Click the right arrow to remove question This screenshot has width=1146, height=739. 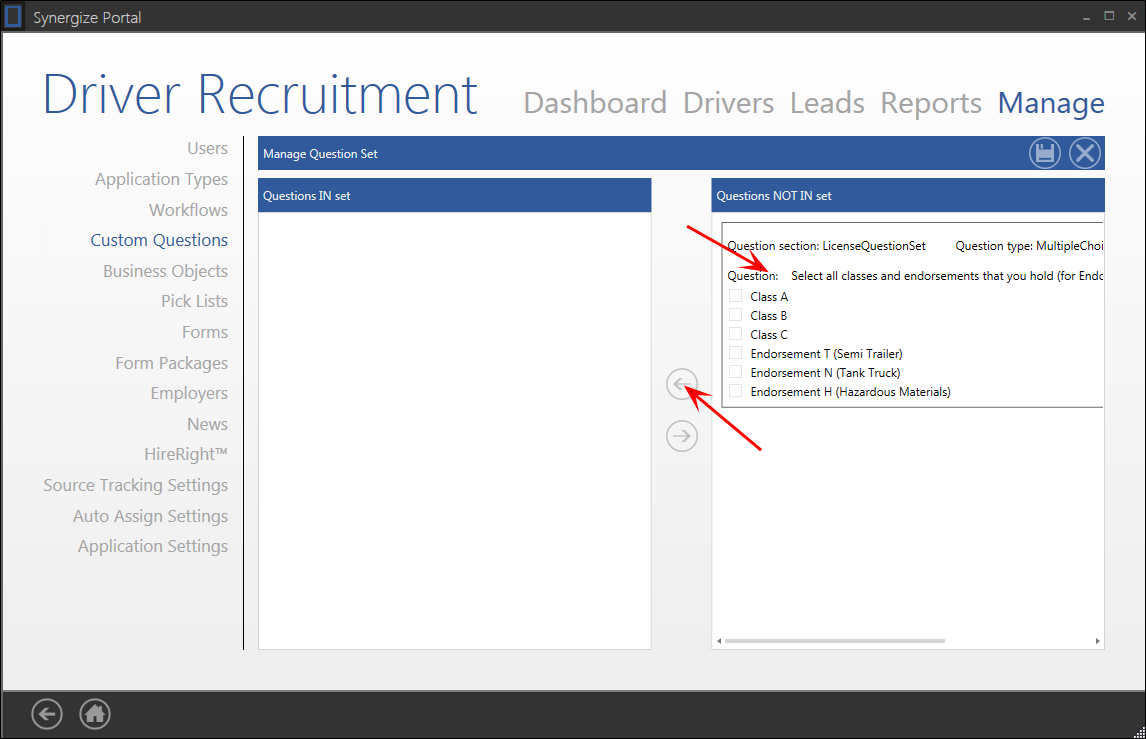click(681, 435)
